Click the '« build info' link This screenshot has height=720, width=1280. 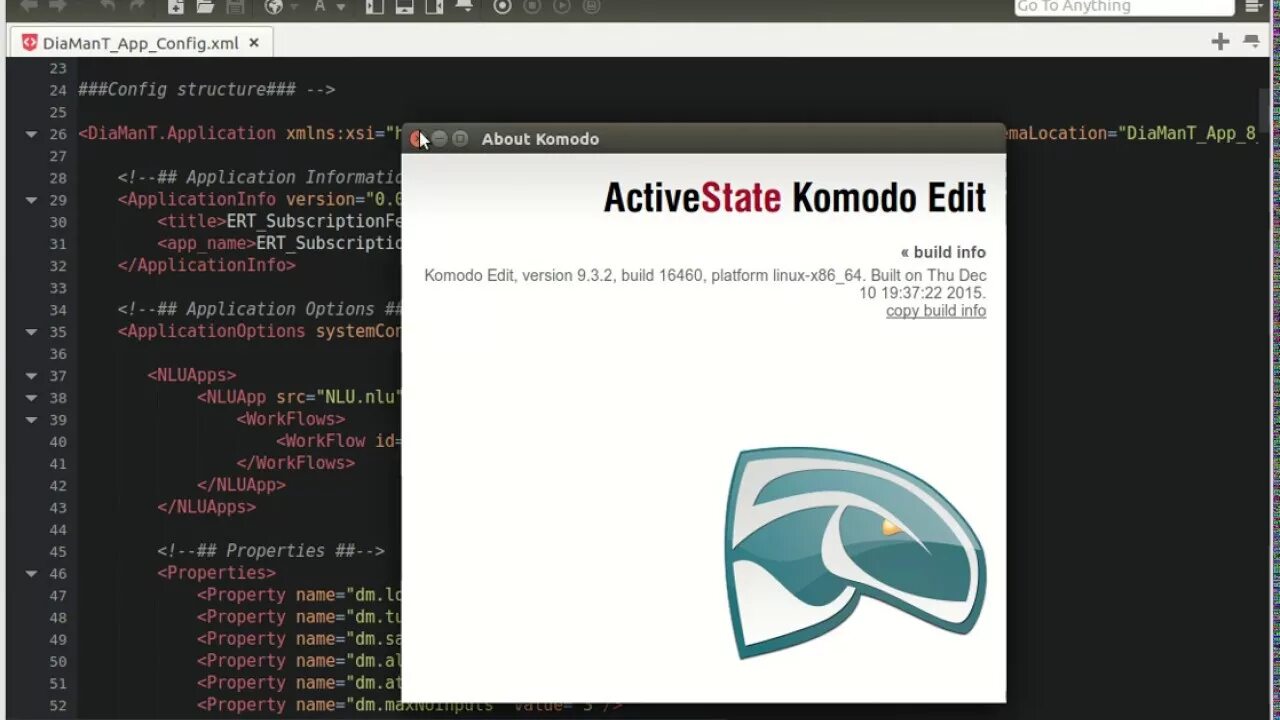click(x=943, y=252)
